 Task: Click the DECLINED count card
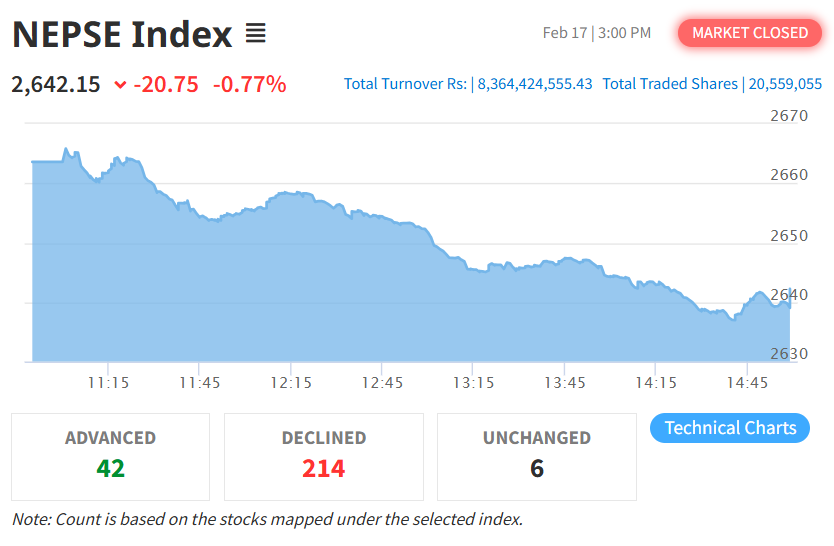click(323, 456)
